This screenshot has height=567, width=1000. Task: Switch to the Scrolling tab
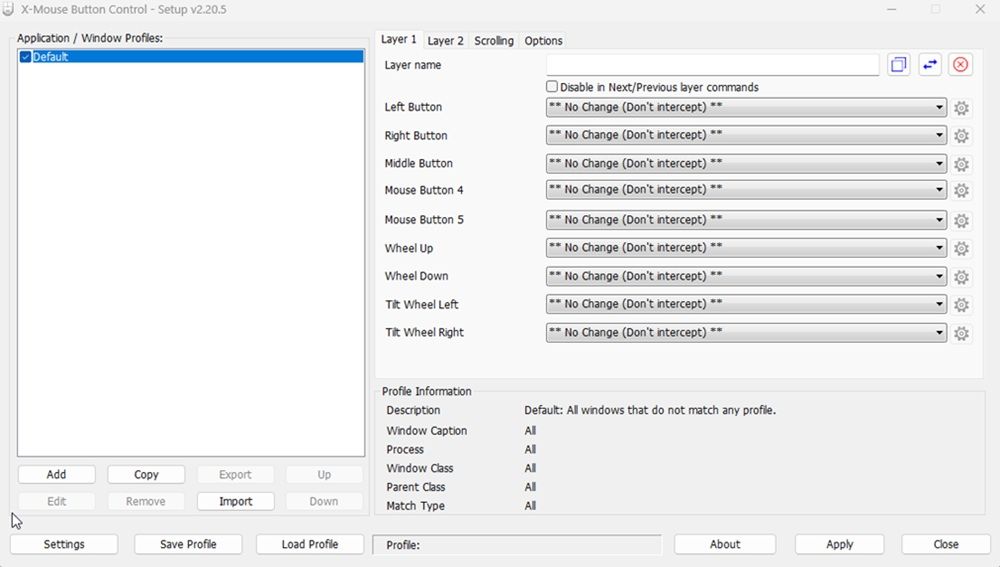point(493,41)
